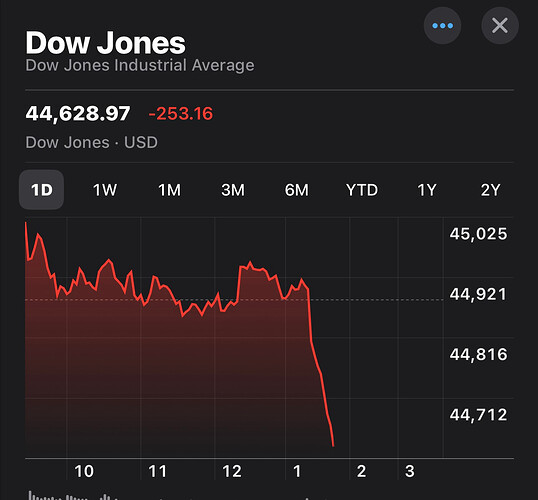Select the 2Y chart range
The width and height of the screenshot is (538, 500).
coord(490,190)
